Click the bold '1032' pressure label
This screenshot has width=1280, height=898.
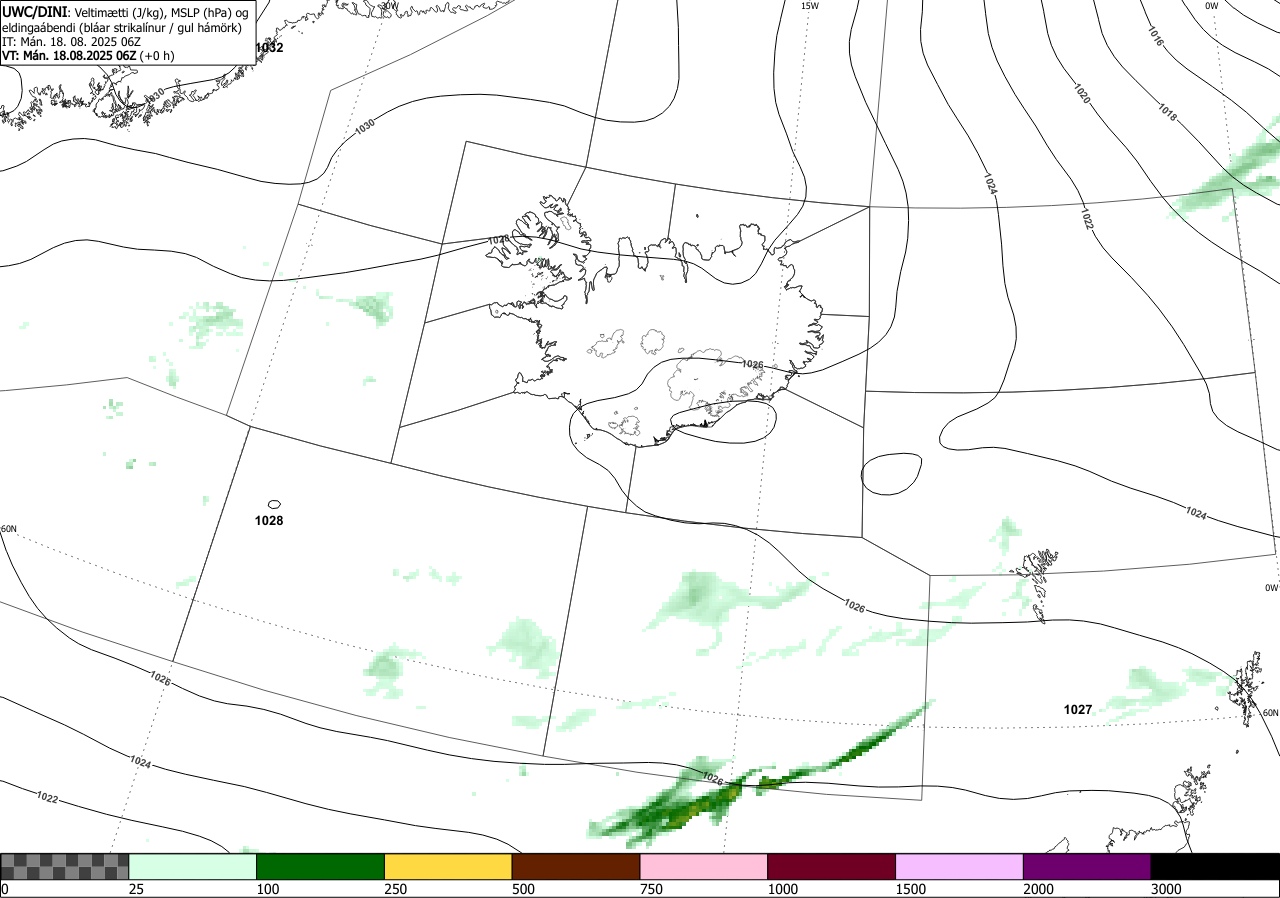[269, 47]
